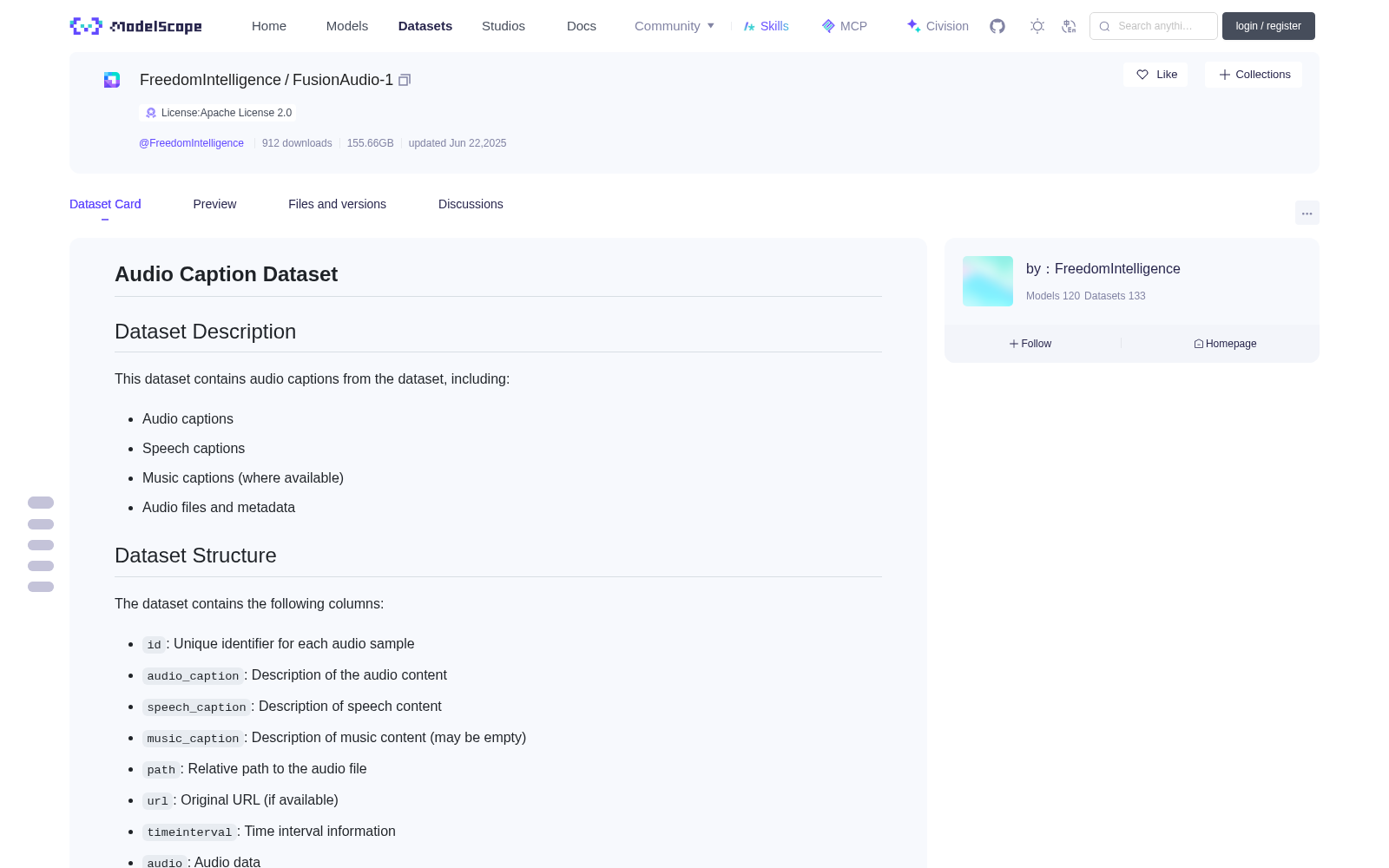Screen dimensions: 1389x868
Task: Click the Datasets 133 count
Action: [1115, 296]
